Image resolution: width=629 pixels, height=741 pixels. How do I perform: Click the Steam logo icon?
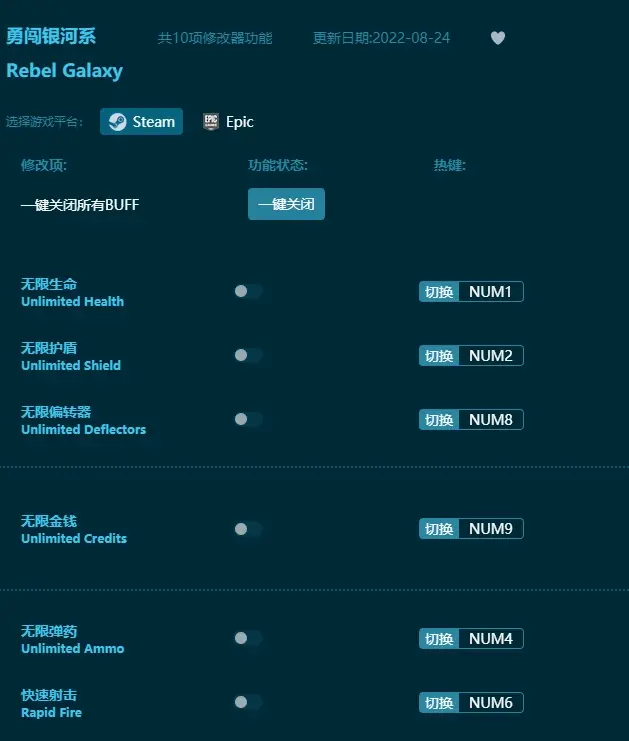[x=118, y=122]
